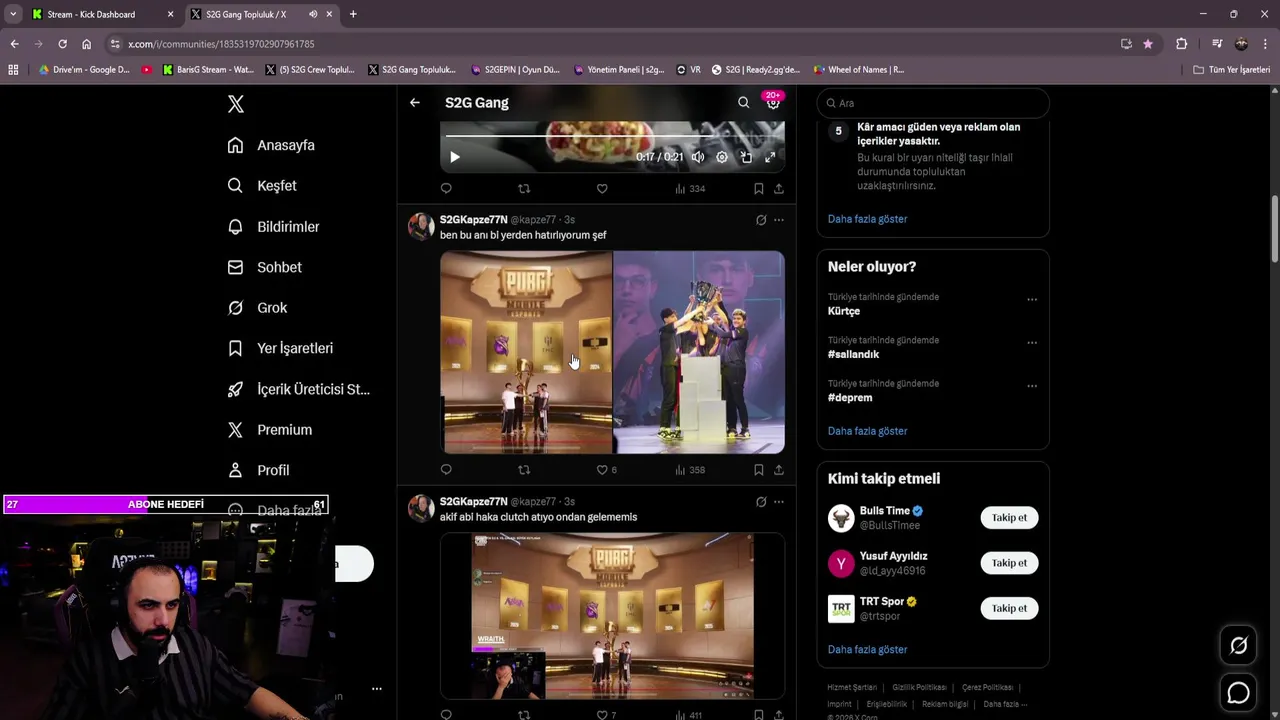Open the floating chat messages button

click(x=1238, y=692)
